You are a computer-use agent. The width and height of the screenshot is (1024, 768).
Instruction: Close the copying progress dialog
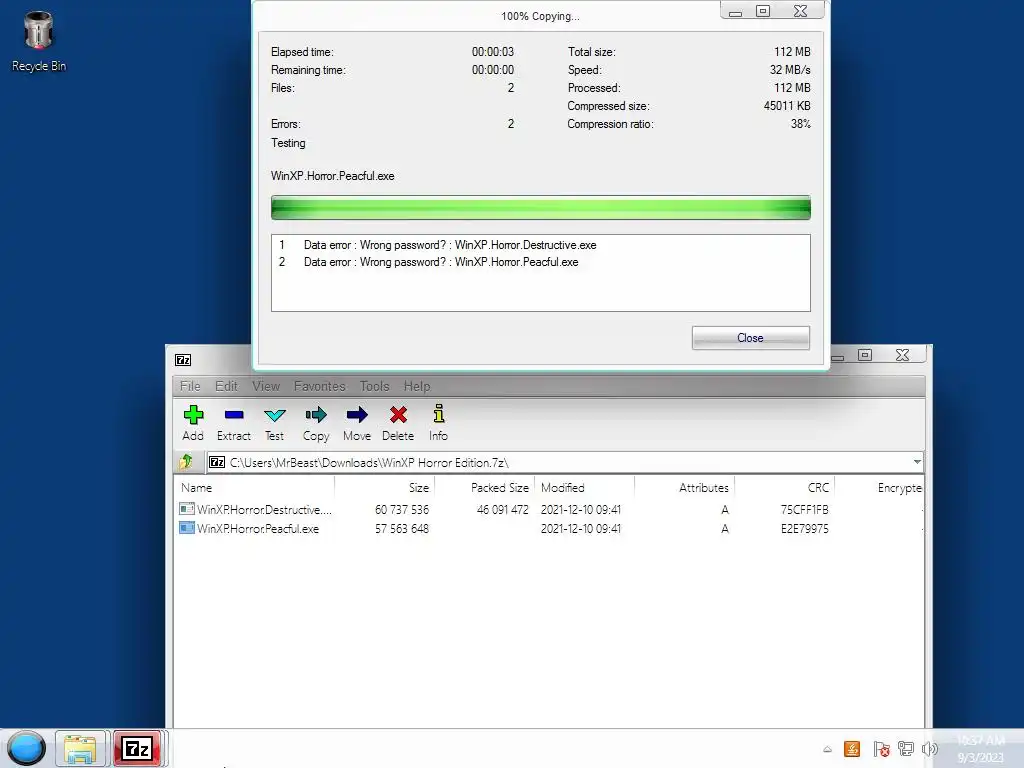coord(750,338)
